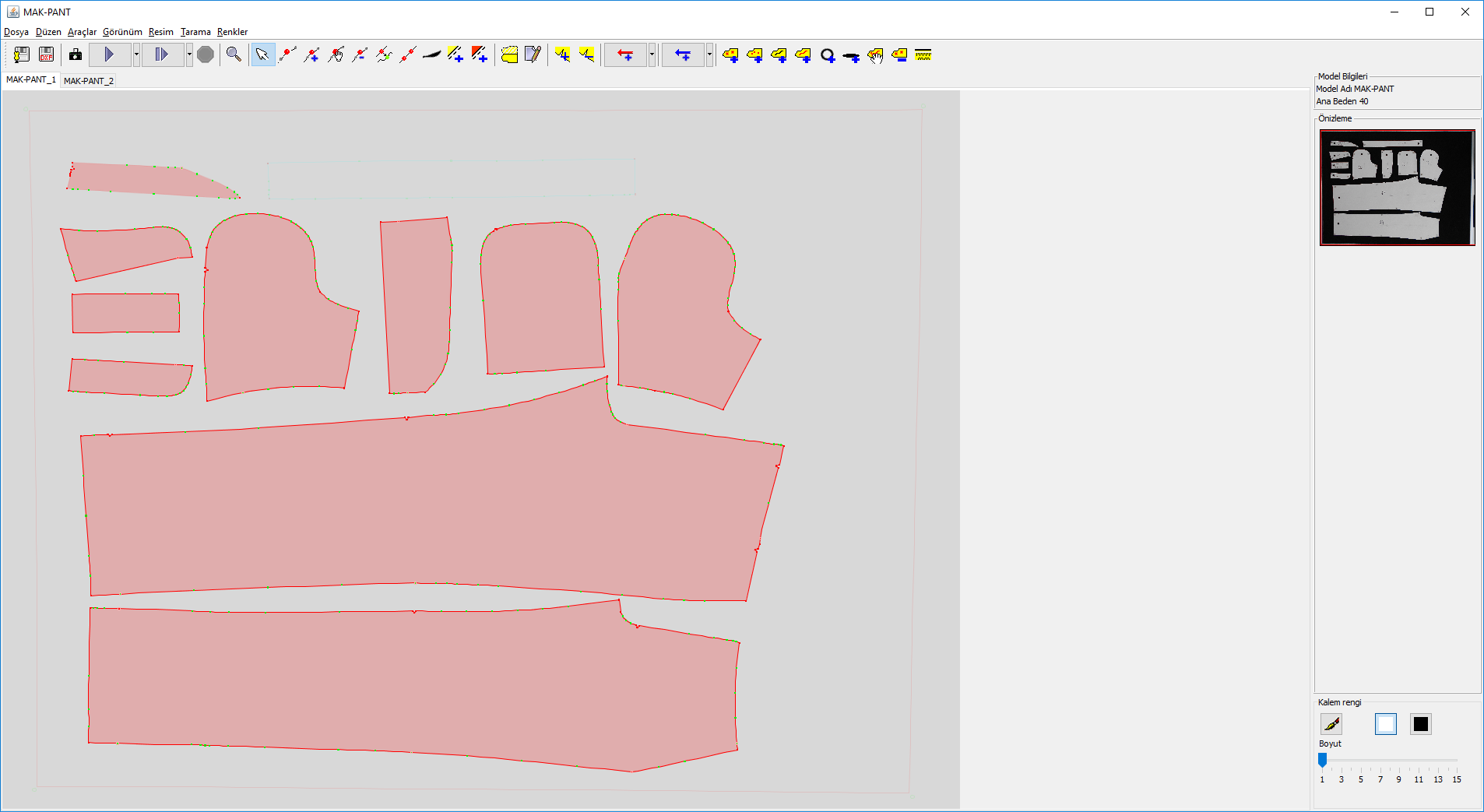Image resolution: width=1484 pixels, height=812 pixels.
Task: Click the gray octagon stop button
Action: tap(206, 54)
